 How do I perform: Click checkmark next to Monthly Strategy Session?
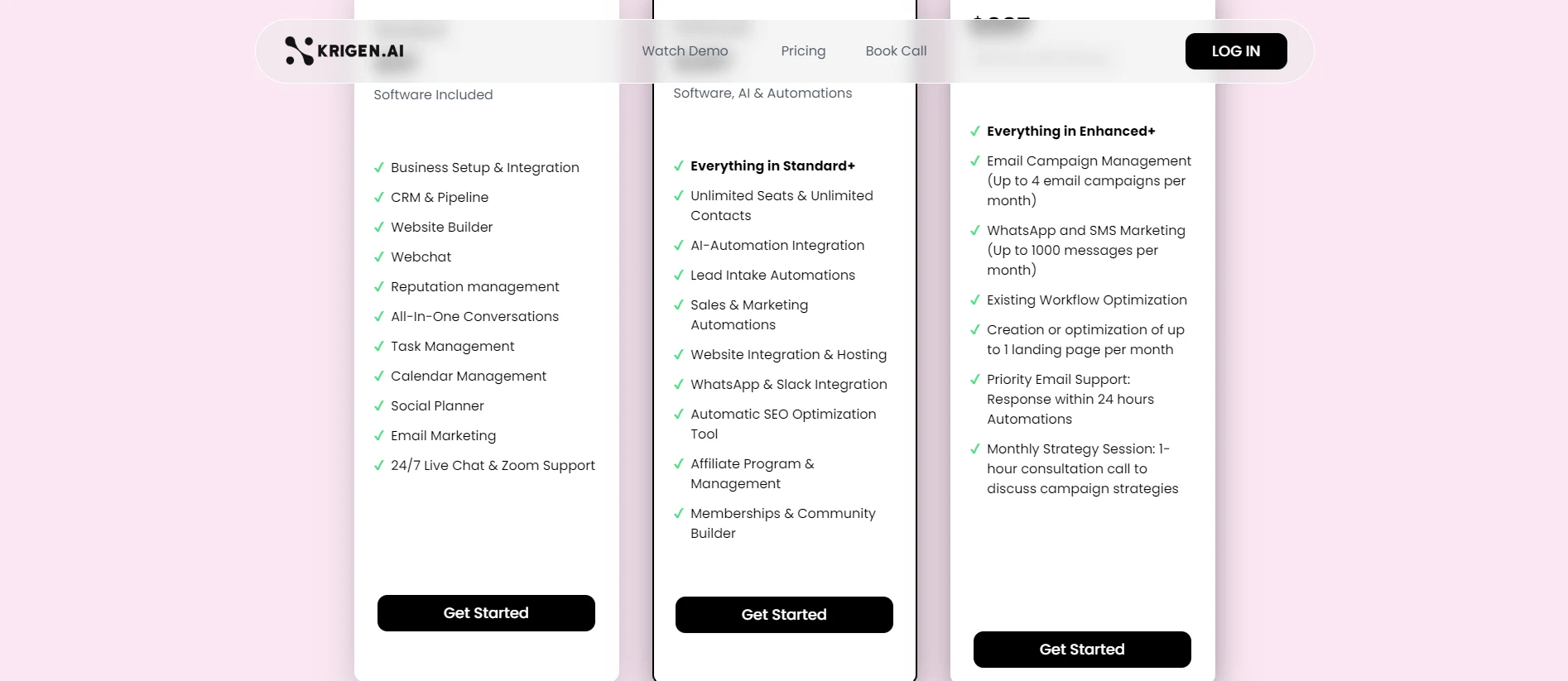(x=974, y=448)
